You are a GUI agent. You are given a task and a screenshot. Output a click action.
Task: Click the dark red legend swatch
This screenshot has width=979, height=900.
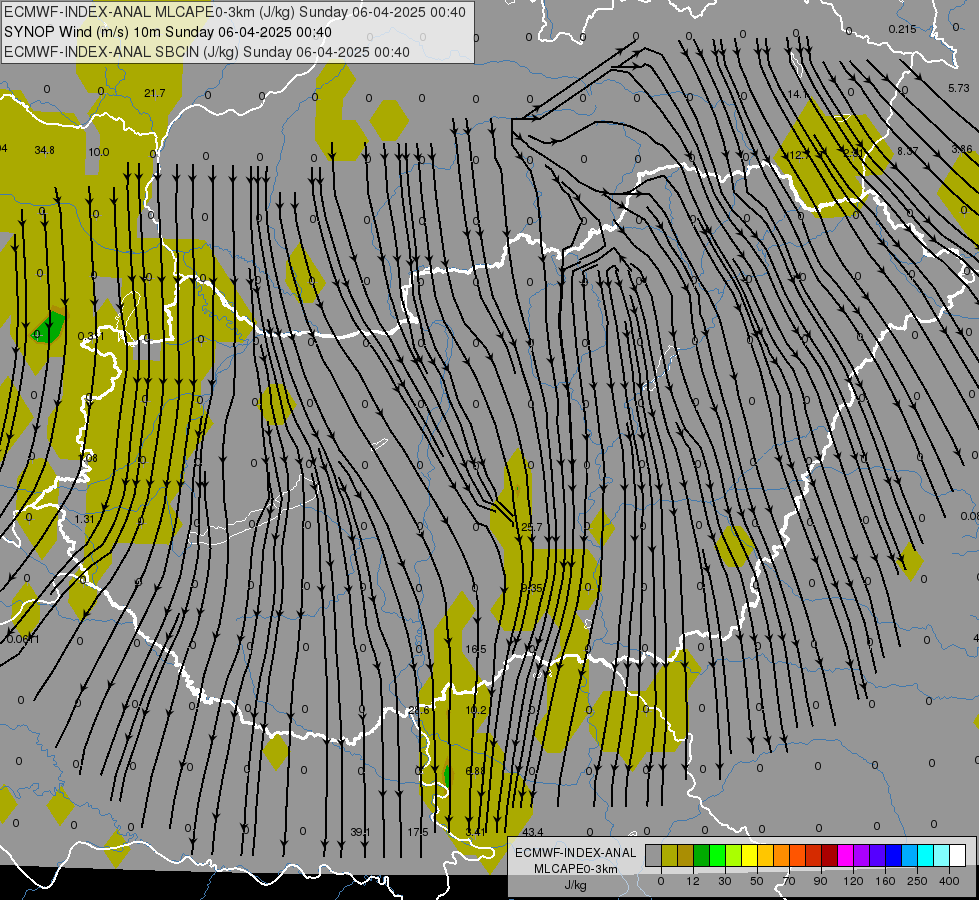(829, 856)
